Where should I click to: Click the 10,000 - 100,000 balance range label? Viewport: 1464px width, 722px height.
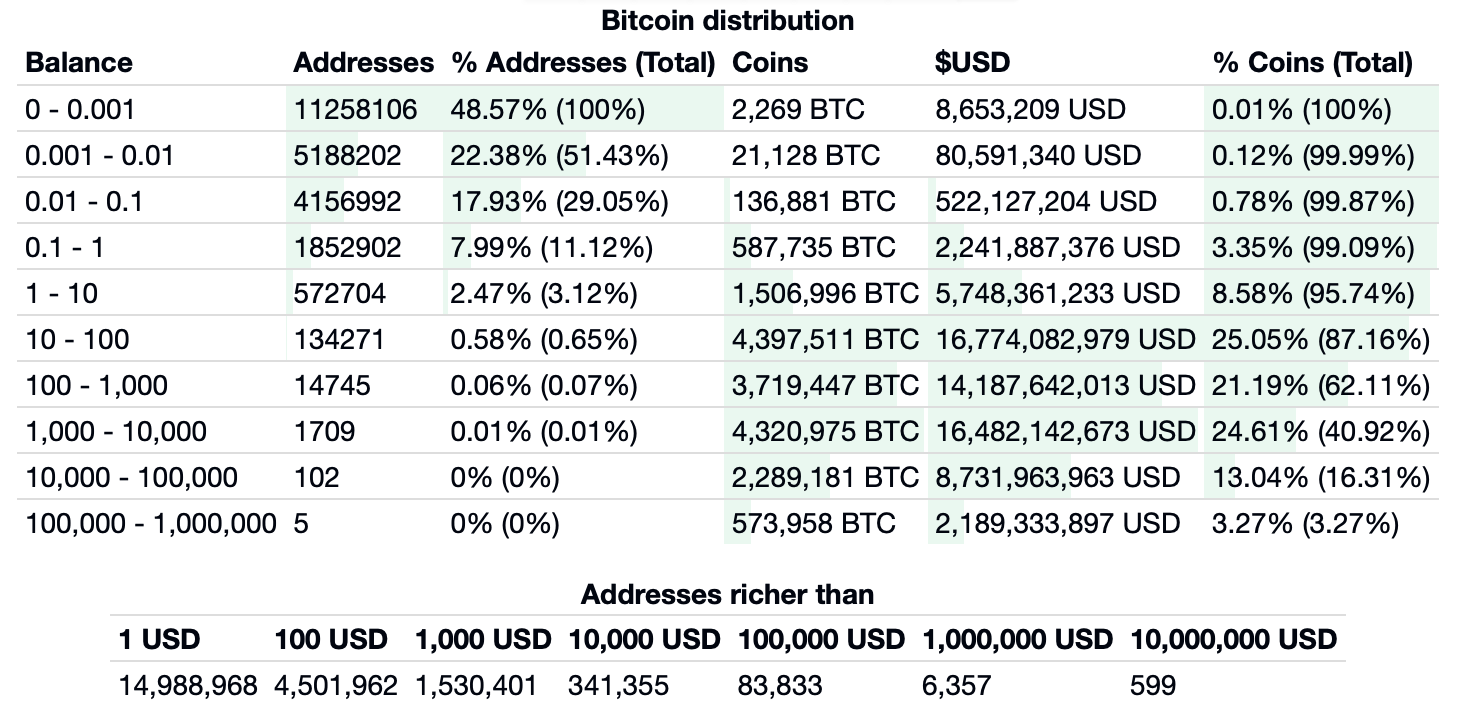click(x=132, y=477)
